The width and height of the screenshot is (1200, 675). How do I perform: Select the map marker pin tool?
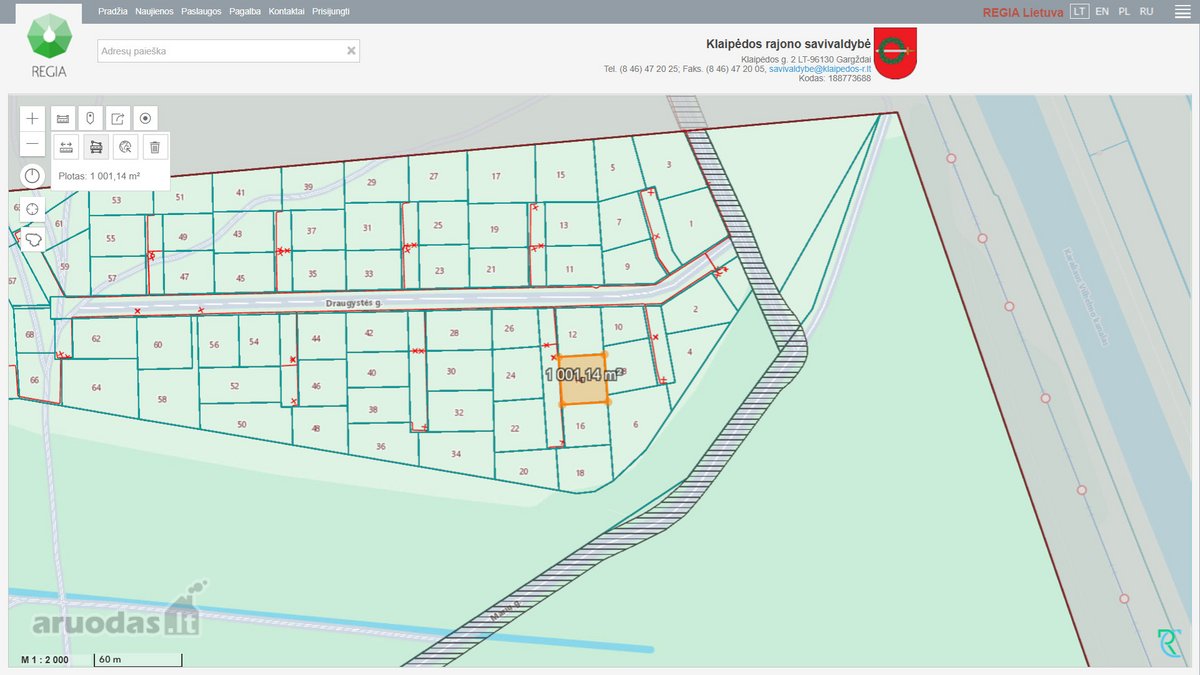(x=90, y=118)
